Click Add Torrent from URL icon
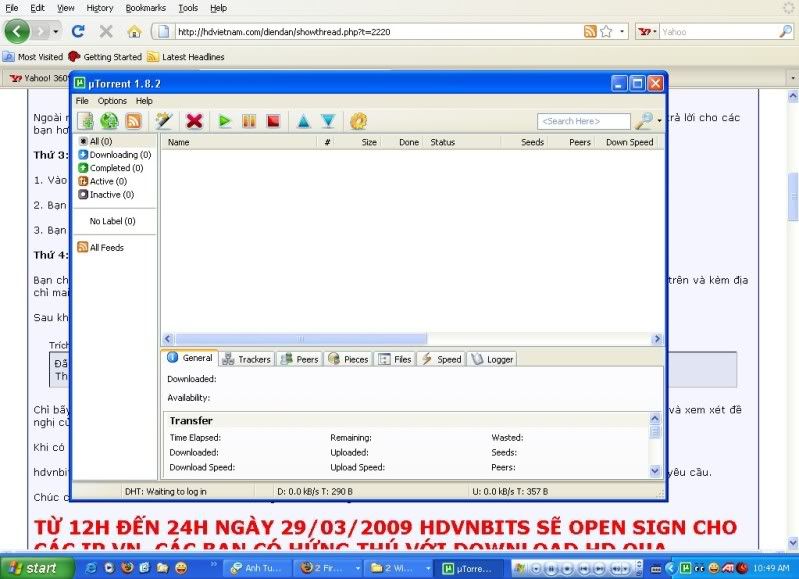Viewport: 799px width, 579px height. [x=109, y=121]
